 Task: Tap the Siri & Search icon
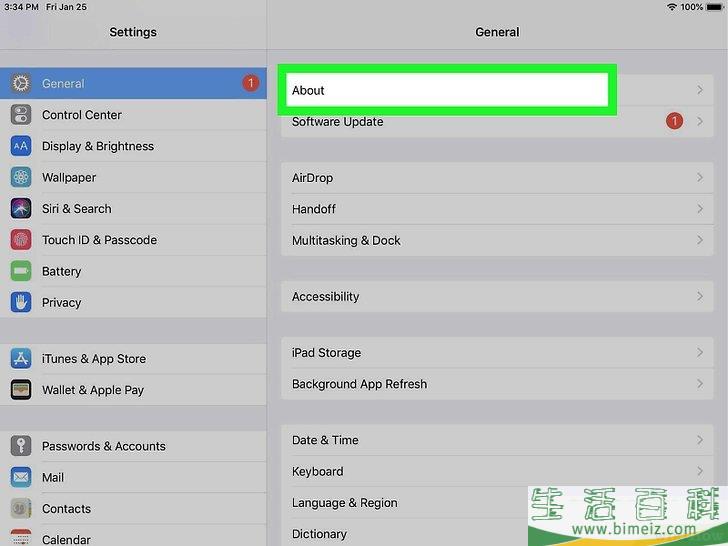[21, 208]
